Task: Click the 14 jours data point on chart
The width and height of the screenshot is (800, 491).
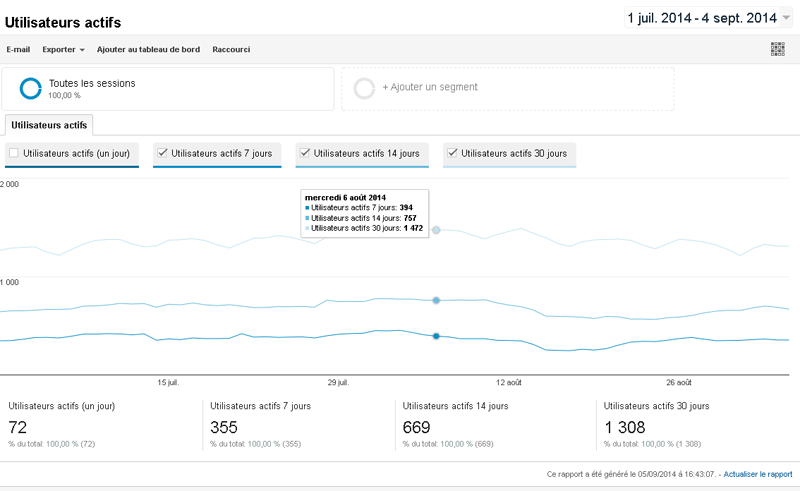Action: click(x=436, y=301)
